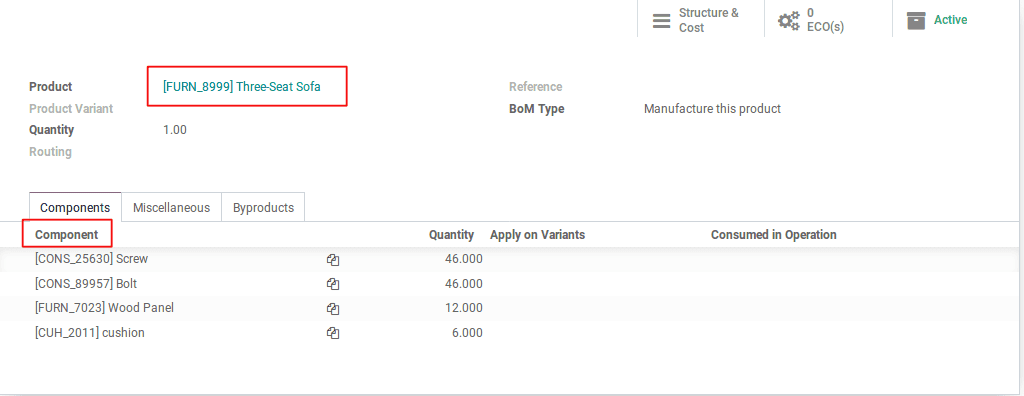Click the cushion quantity 6.000
Image resolution: width=1024 pixels, height=396 pixels.
click(467, 333)
